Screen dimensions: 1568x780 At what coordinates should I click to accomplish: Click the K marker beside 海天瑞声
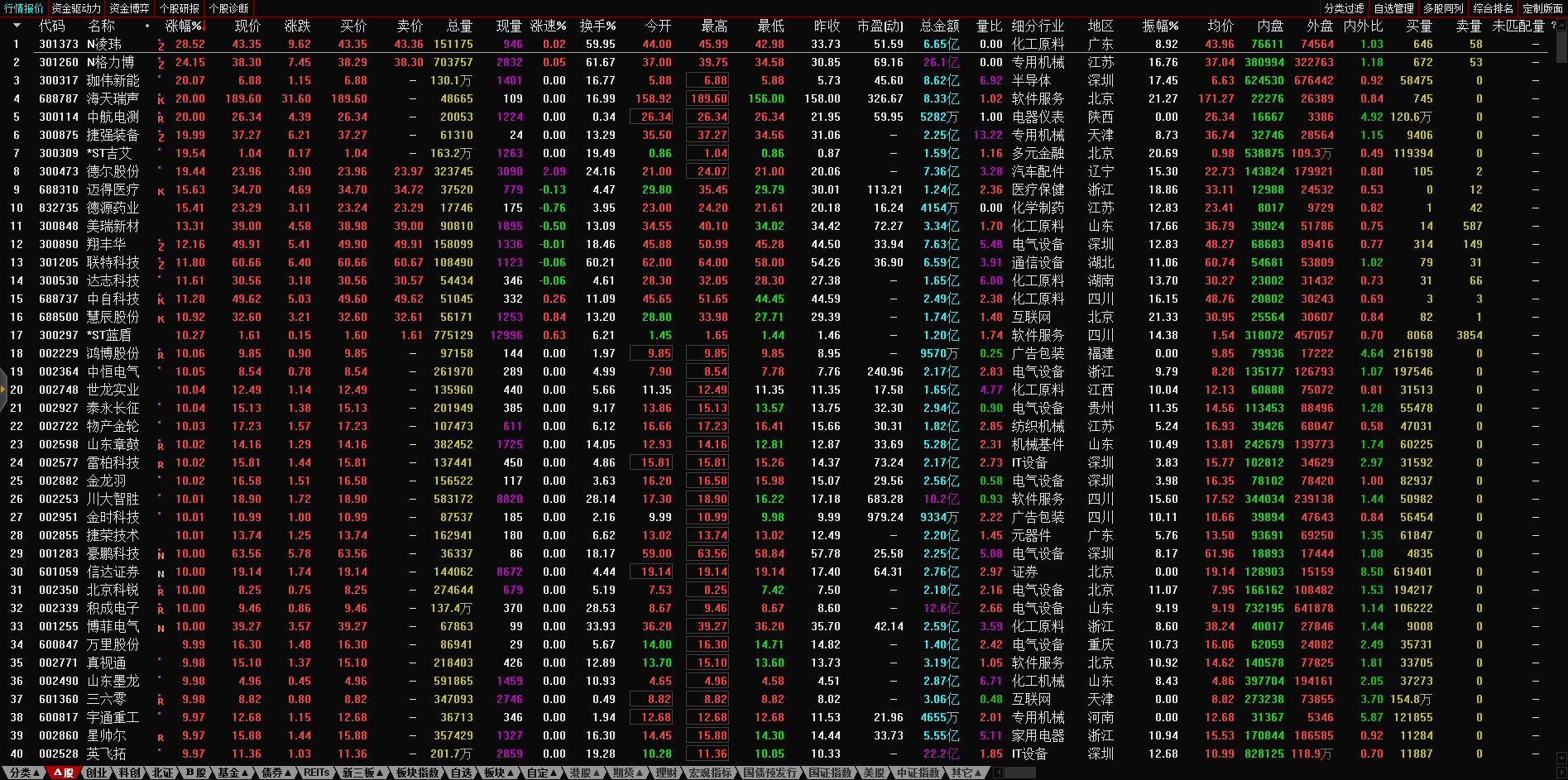(161, 100)
